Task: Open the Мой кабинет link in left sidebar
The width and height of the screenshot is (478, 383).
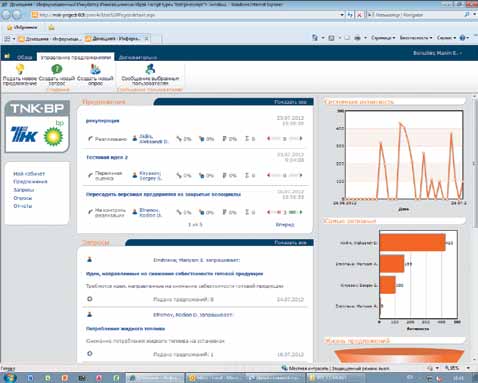Action: tap(29, 174)
